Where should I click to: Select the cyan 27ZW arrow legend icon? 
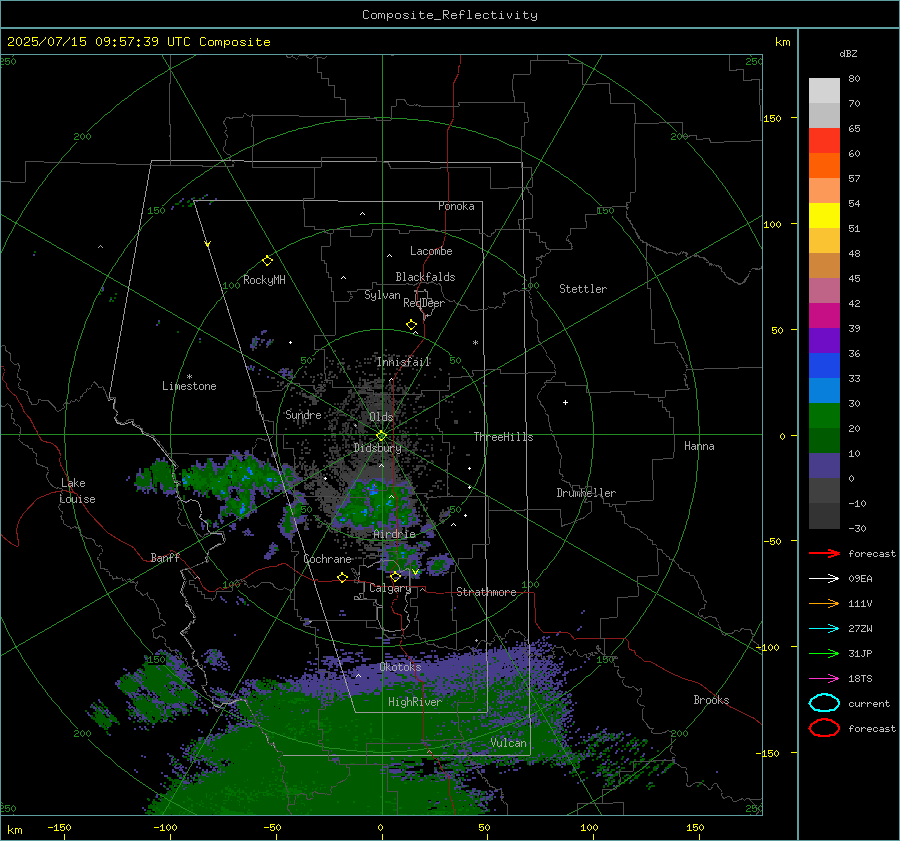tap(824, 629)
